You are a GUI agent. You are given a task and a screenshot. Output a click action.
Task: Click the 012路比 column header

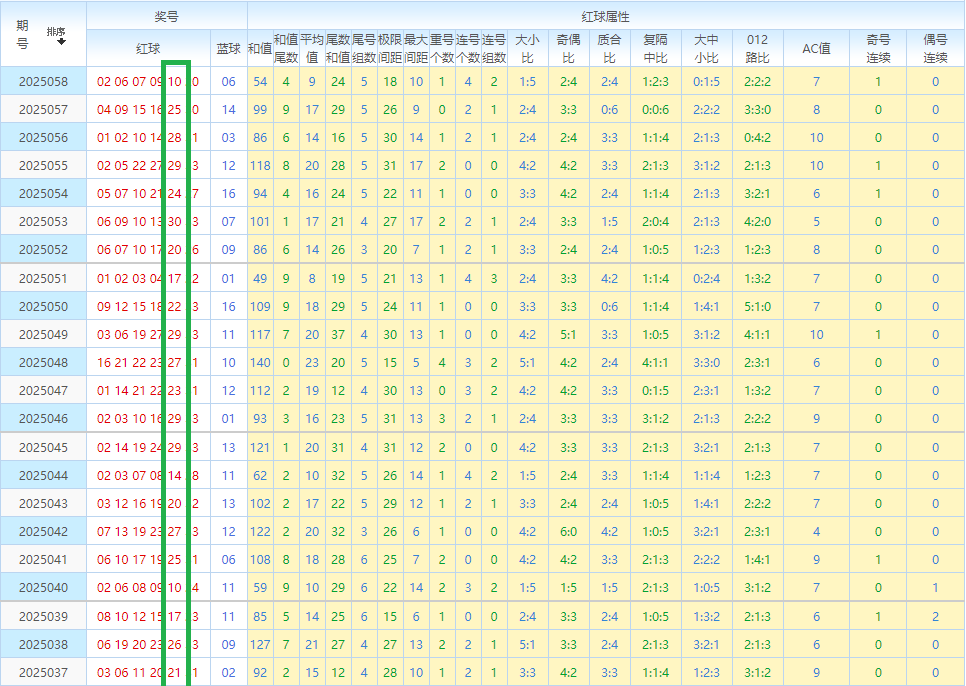pos(757,48)
